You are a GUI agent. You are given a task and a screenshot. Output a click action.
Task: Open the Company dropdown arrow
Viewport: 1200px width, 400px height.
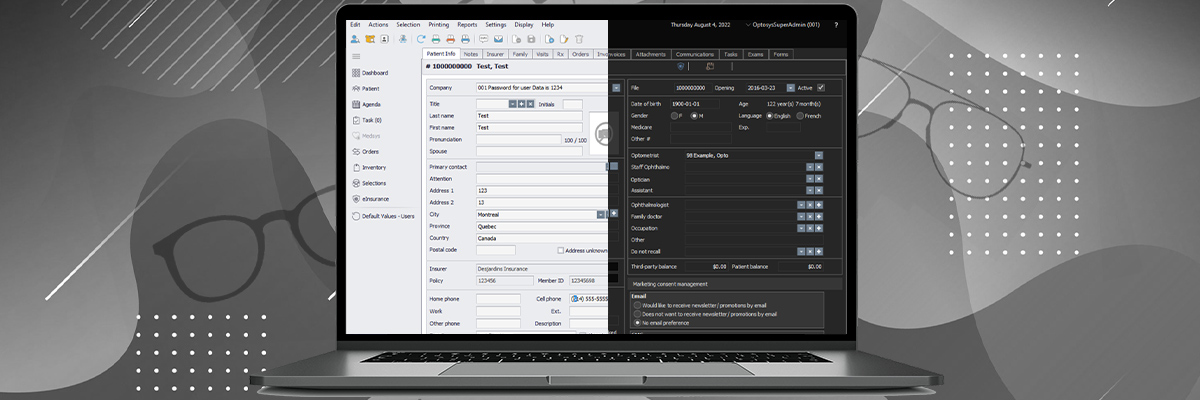coord(616,88)
